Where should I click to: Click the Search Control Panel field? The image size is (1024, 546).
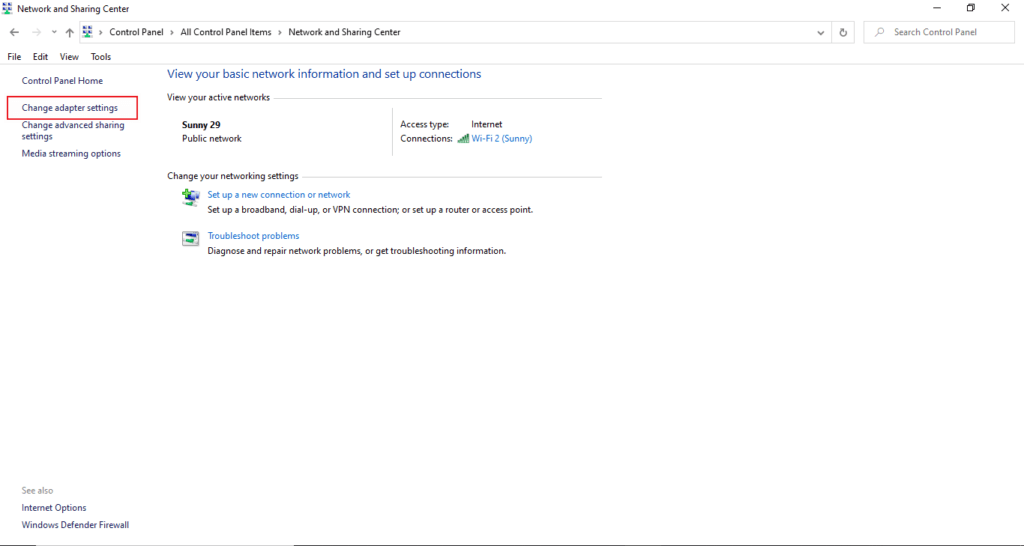coord(945,32)
